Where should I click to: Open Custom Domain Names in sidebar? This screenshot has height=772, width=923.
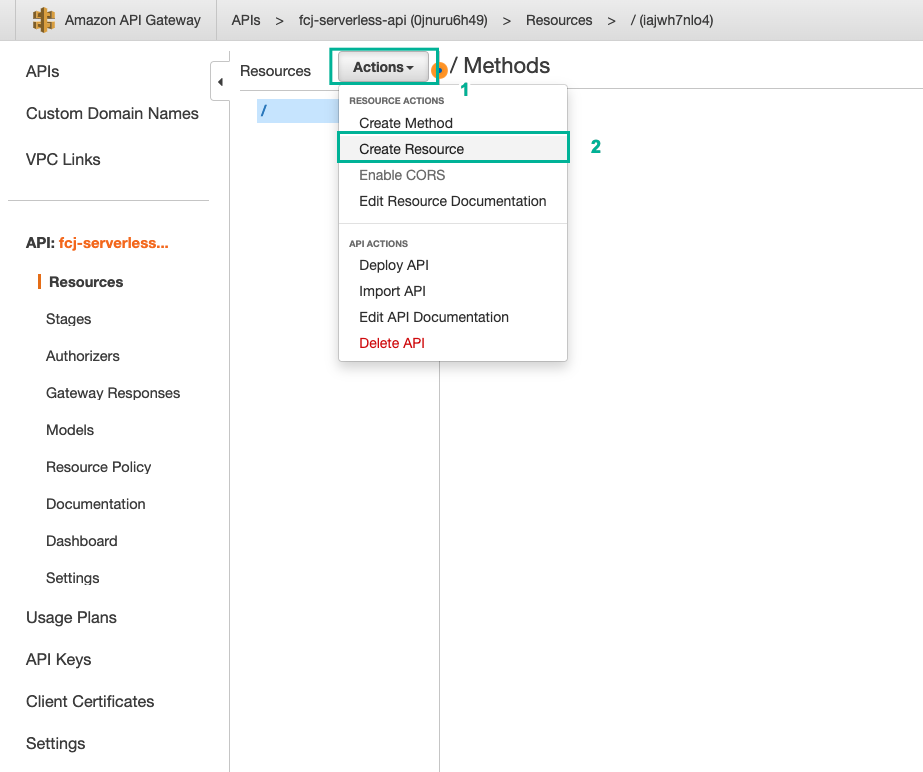tap(112, 113)
